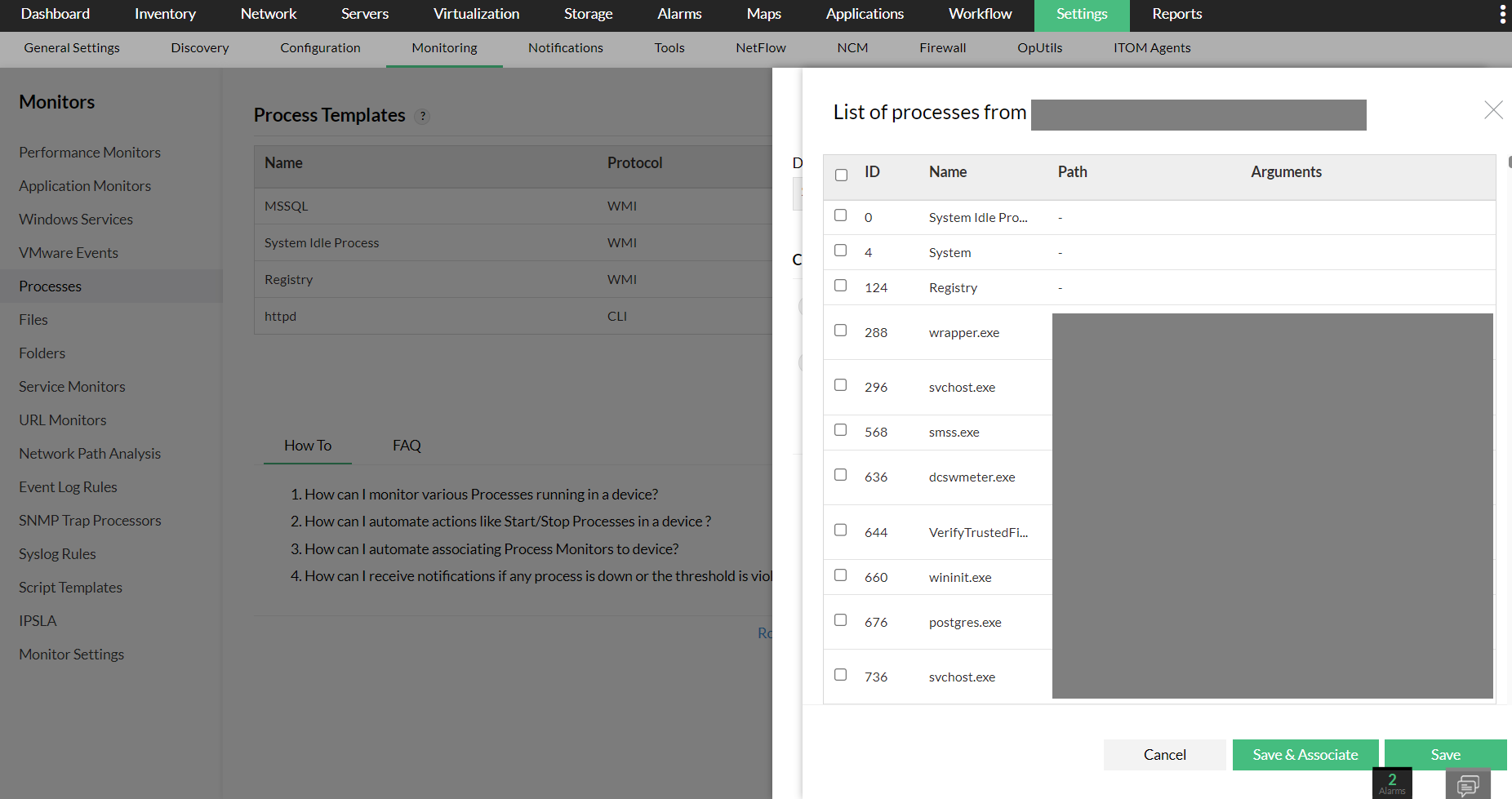Open the chat feedback icon bottom right
This screenshot has width=1512, height=799.
pos(1466,781)
